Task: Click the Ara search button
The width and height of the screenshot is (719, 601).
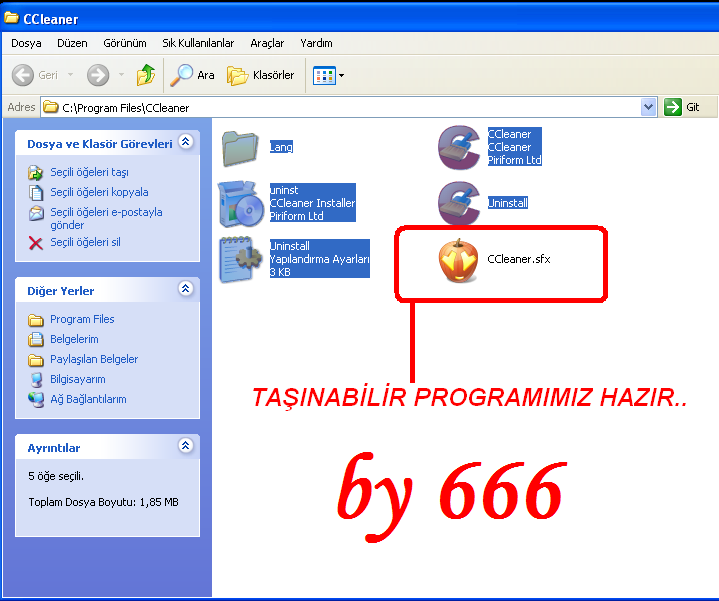Action: (192, 75)
